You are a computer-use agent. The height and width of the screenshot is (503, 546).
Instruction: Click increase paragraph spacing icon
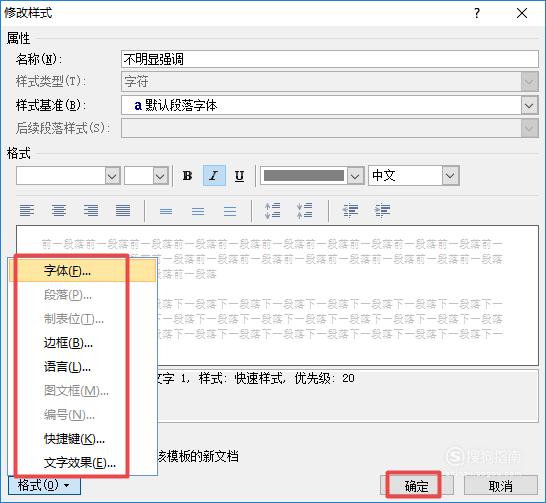[x=272, y=211]
